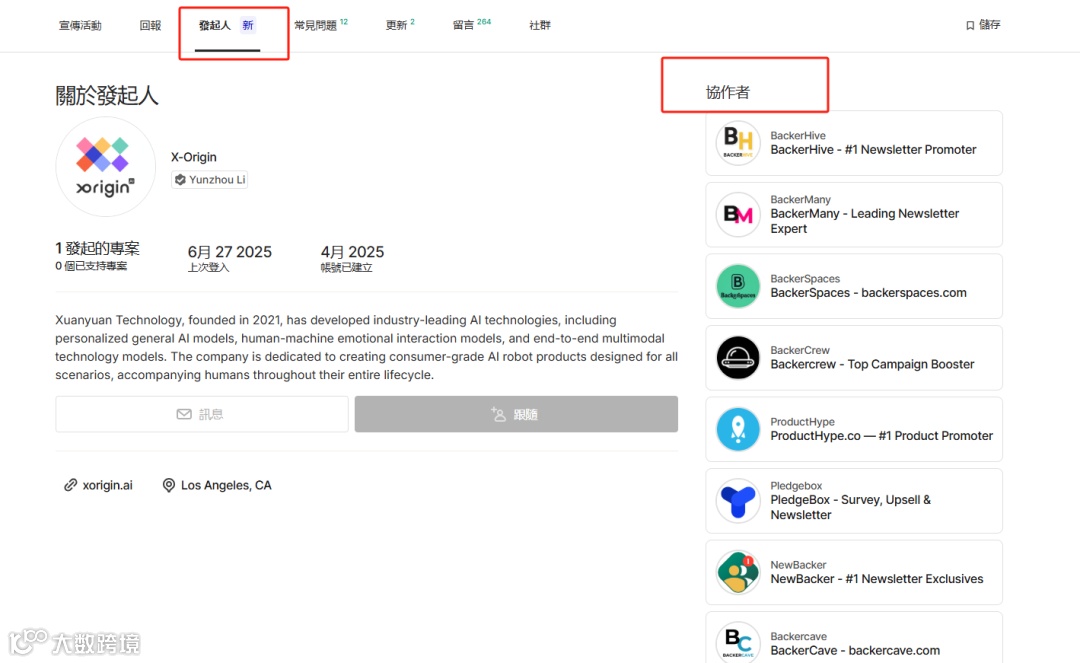
Task: Click the link chain icon beside xorigin.ai
Action: (70, 485)
